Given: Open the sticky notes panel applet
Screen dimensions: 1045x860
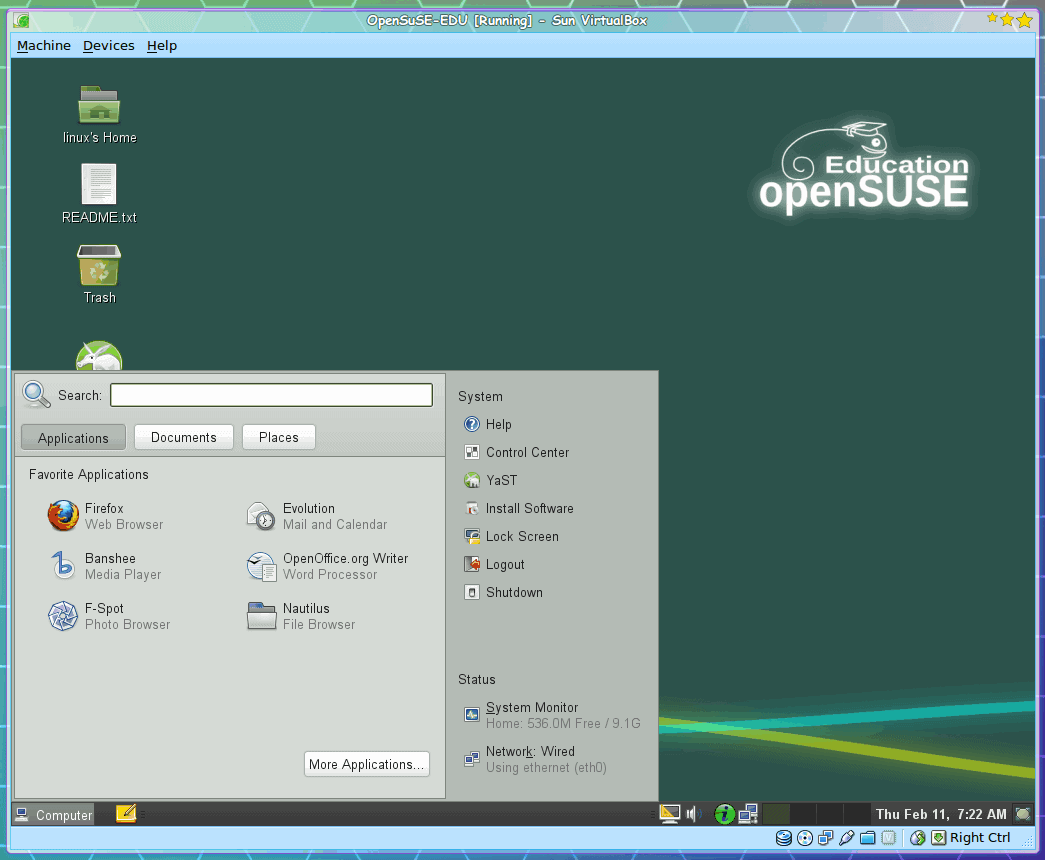Looking at the screenshot, I should [x=126, y=813].
